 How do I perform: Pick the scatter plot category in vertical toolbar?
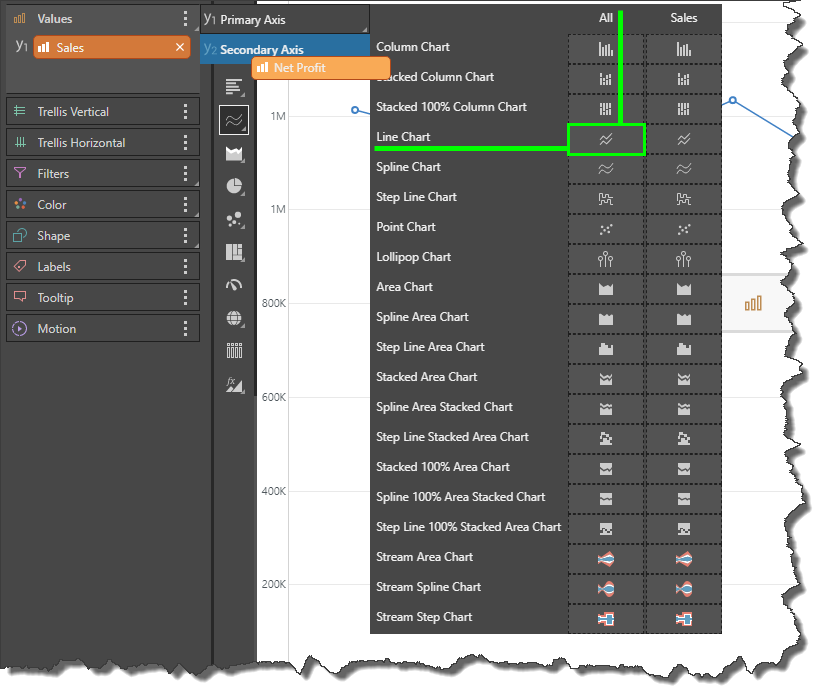pyautogui.click(x=234, y=219)
